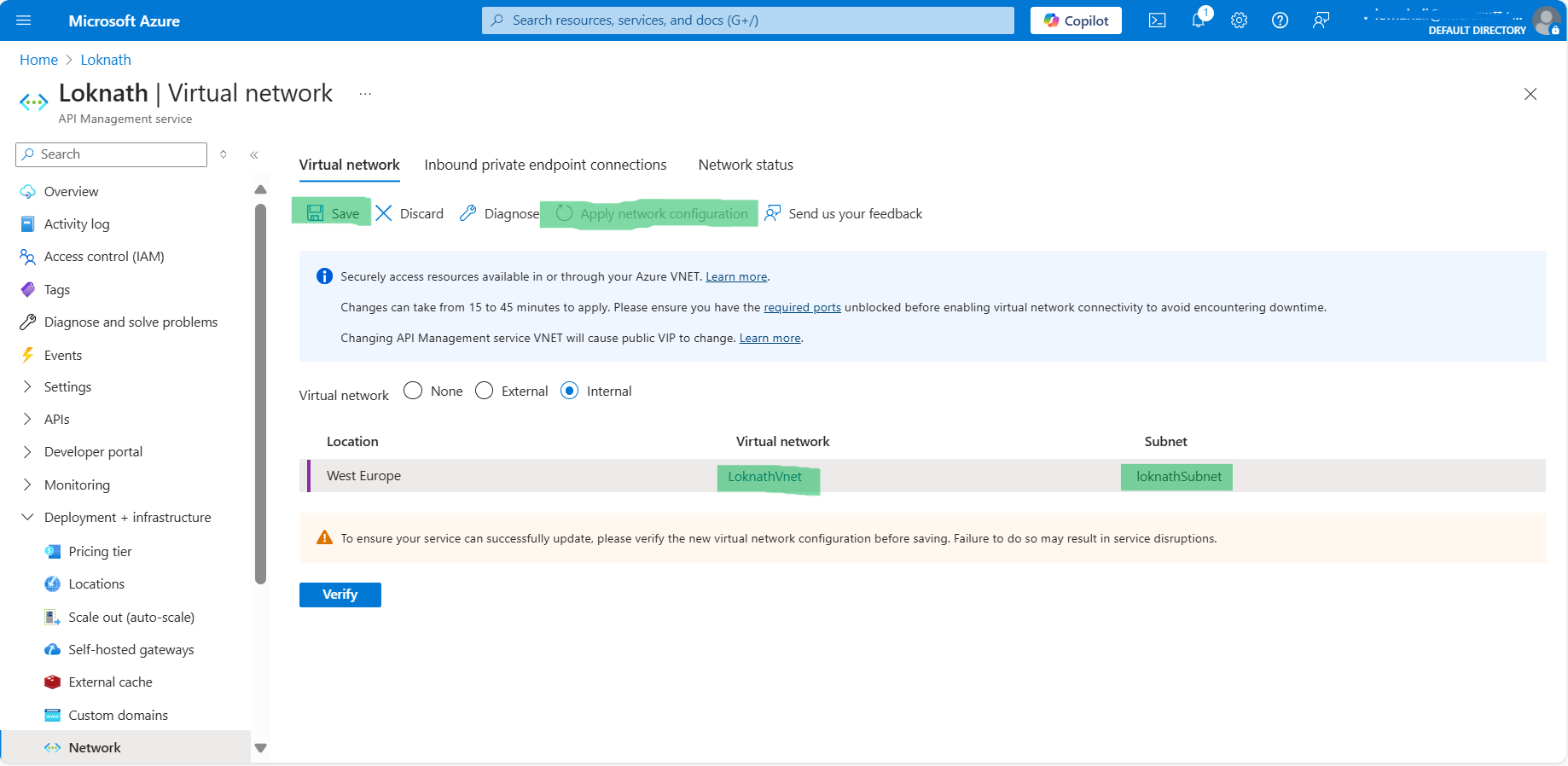Click the sidebar scrollbar thumb

point(260,394)
